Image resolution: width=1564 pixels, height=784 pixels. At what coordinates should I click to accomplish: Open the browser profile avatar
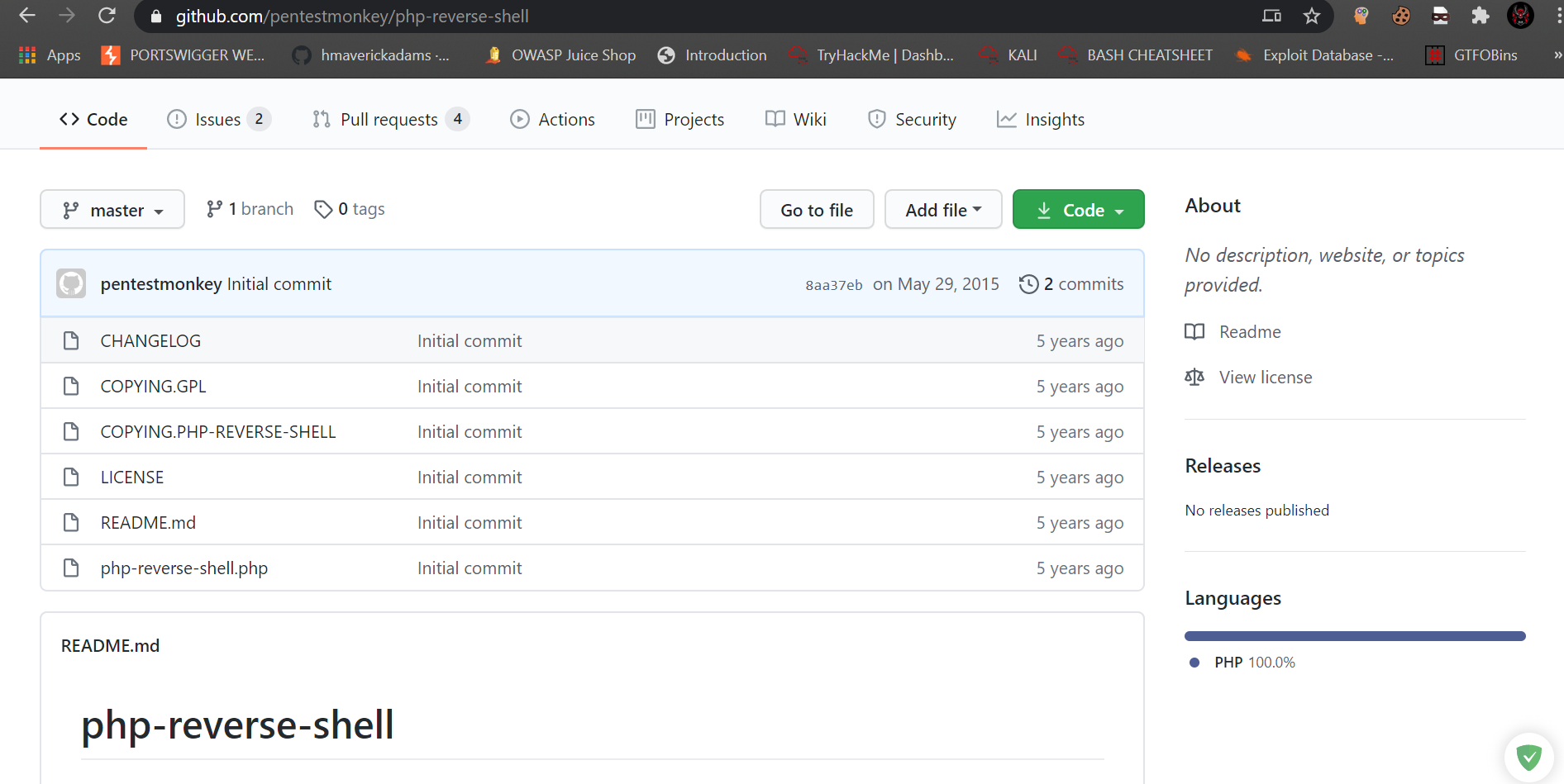[x=1520, y=16]
